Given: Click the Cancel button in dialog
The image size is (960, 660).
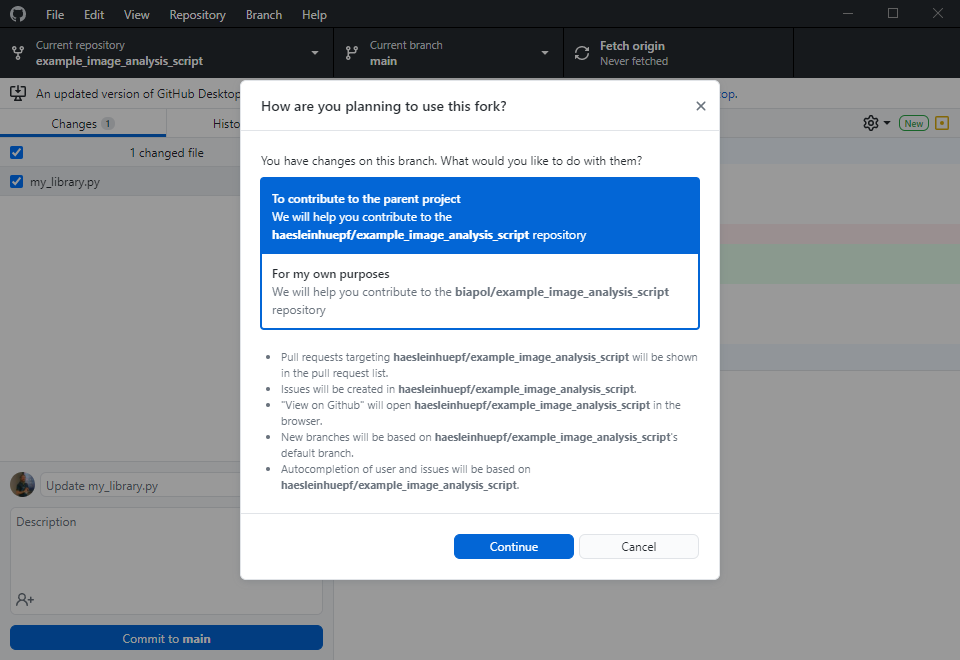Looking at the screenshot, I should click(638, 547).
